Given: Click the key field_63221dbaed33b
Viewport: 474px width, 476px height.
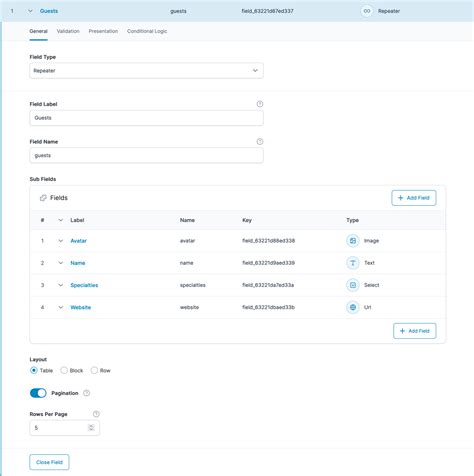Looking at the screenshot, I should click(x=268, y=307).
